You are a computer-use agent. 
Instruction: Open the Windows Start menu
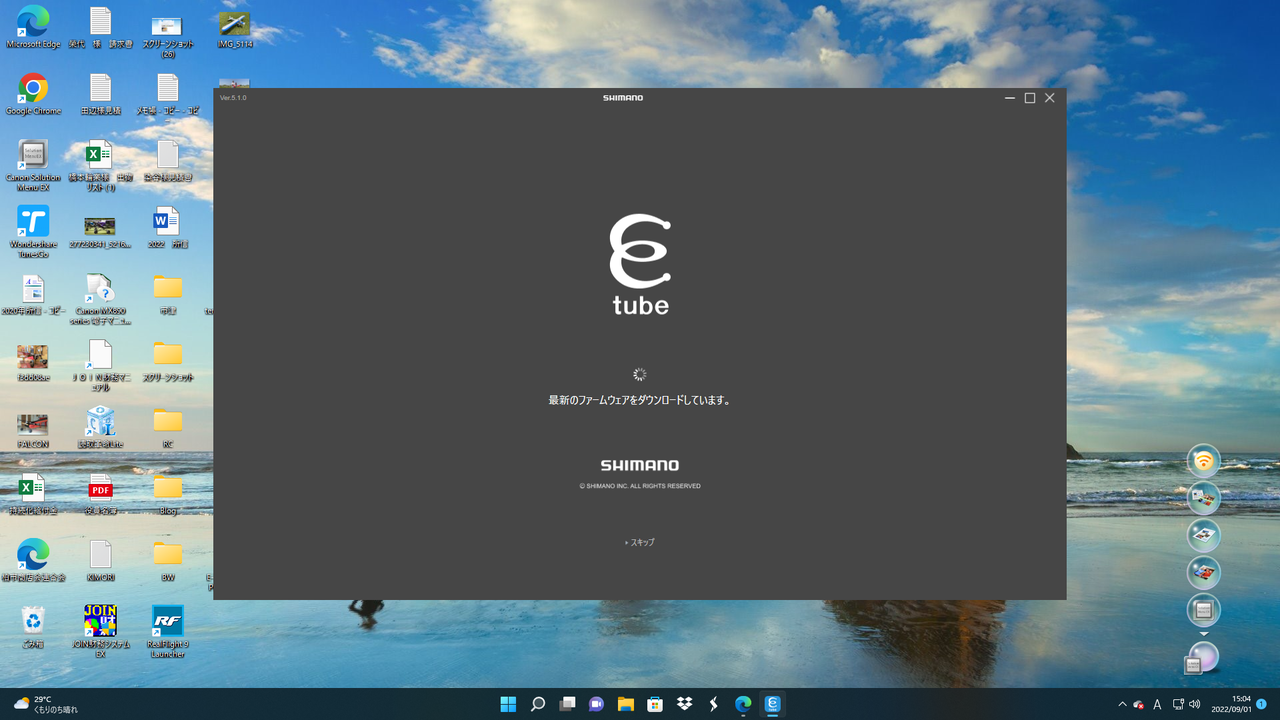tap(508, 704)
